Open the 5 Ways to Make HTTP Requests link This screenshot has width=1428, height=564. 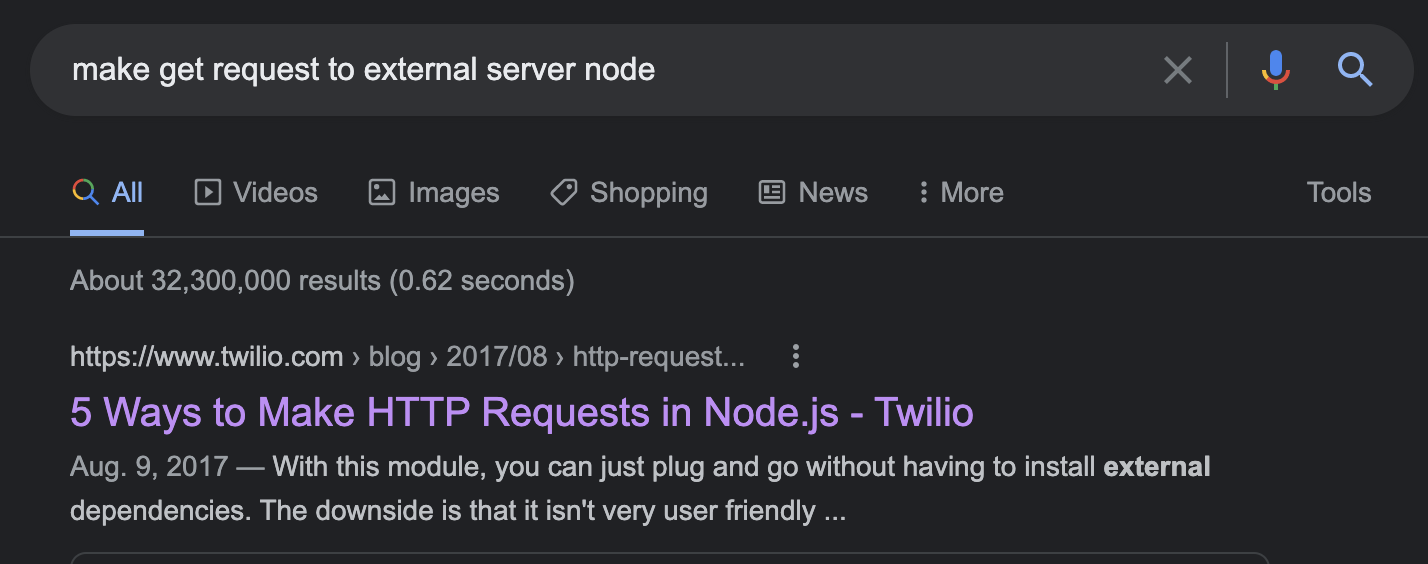522,412
